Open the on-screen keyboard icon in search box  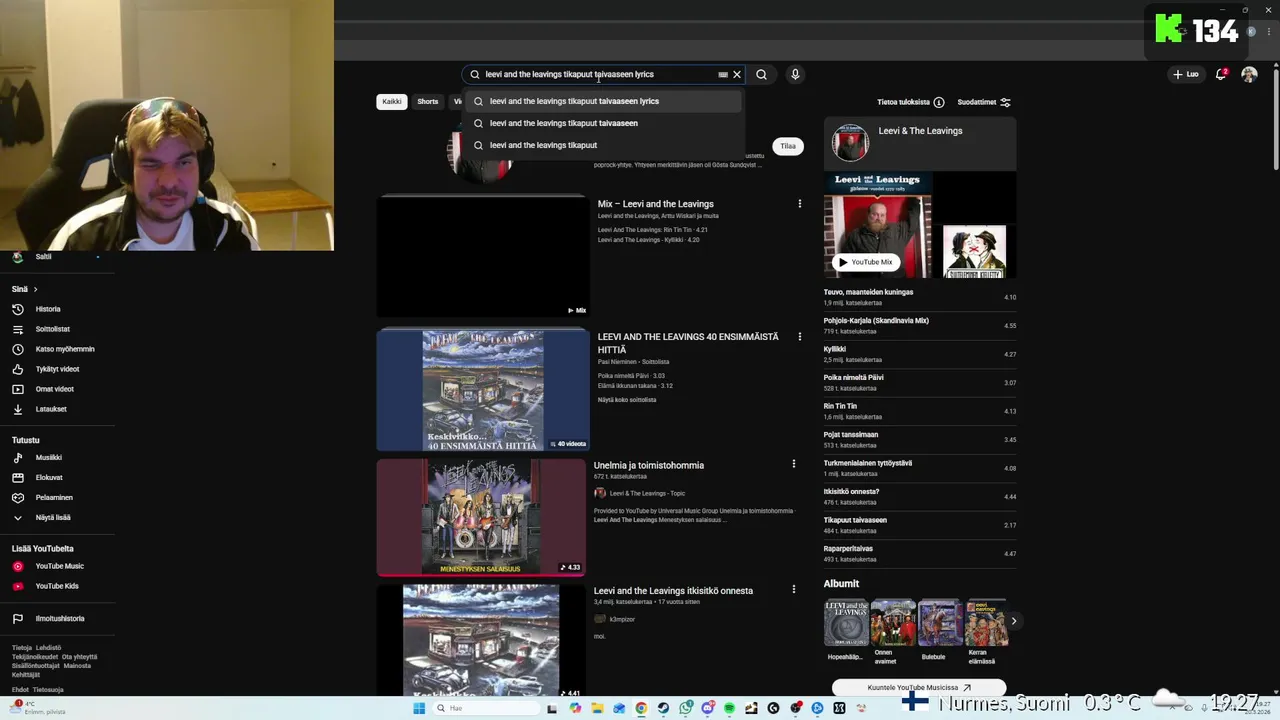[723, 74]
